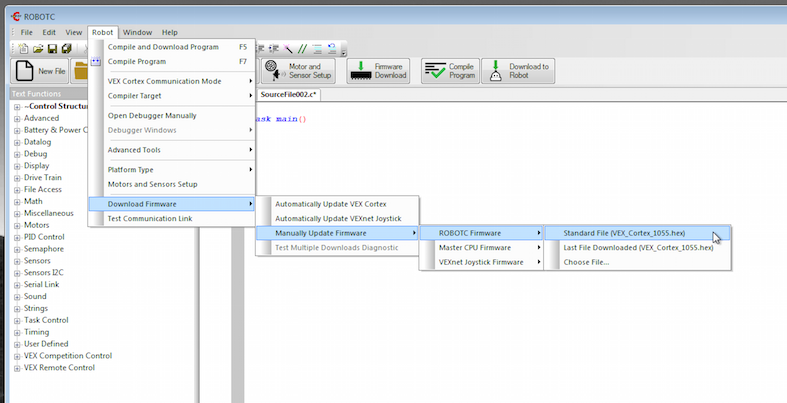The width and height of the screenshot is (787, 403).
Task: Expand the Math tree node
Action: (17, 202)
